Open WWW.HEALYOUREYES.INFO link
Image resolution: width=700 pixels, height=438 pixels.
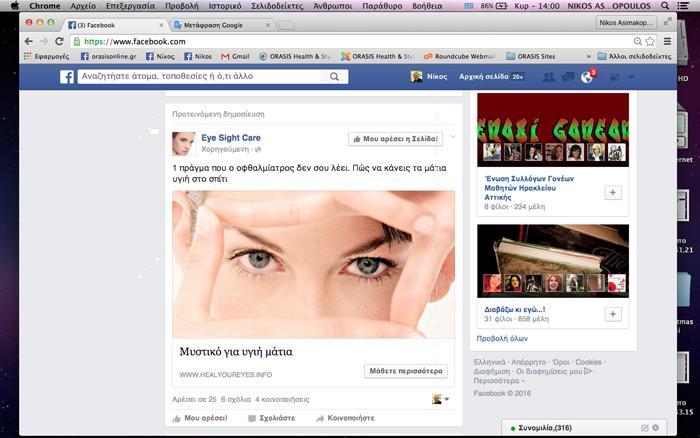[x=225, y=375]
